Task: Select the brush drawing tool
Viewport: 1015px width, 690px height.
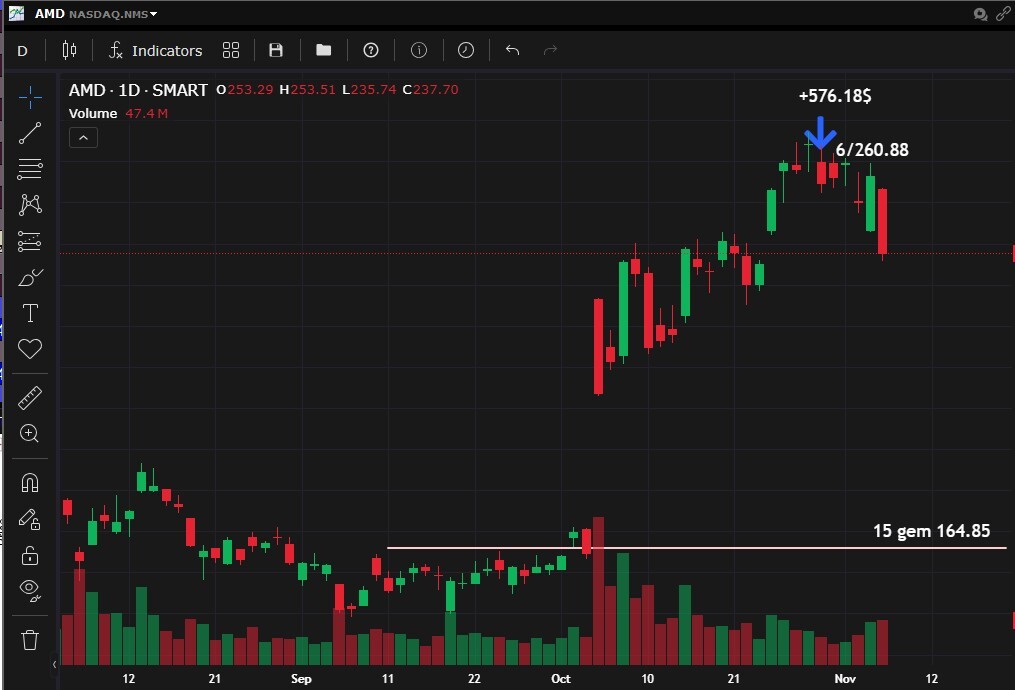Action: 30,277
